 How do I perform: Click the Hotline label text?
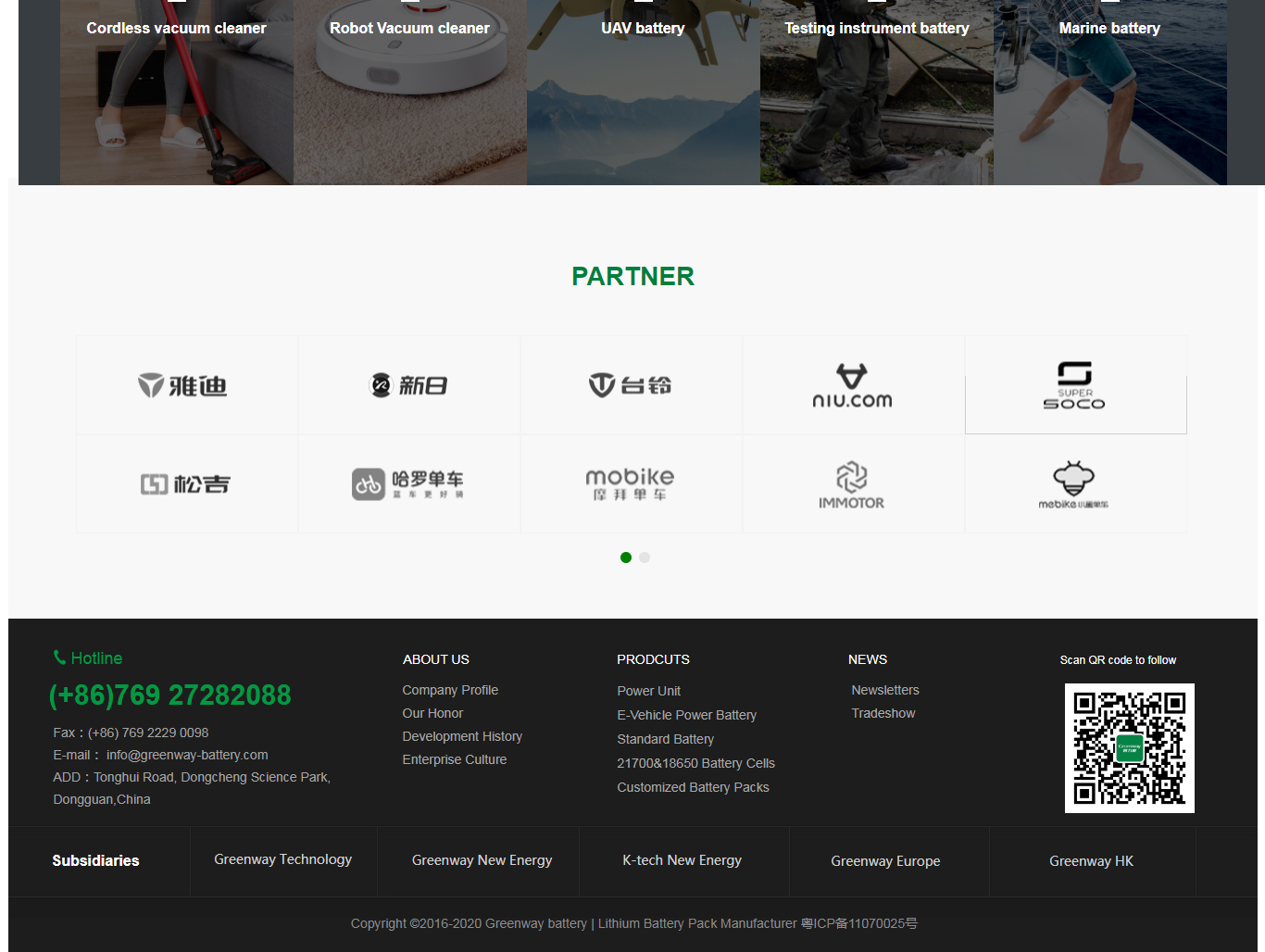pos(96,658)
